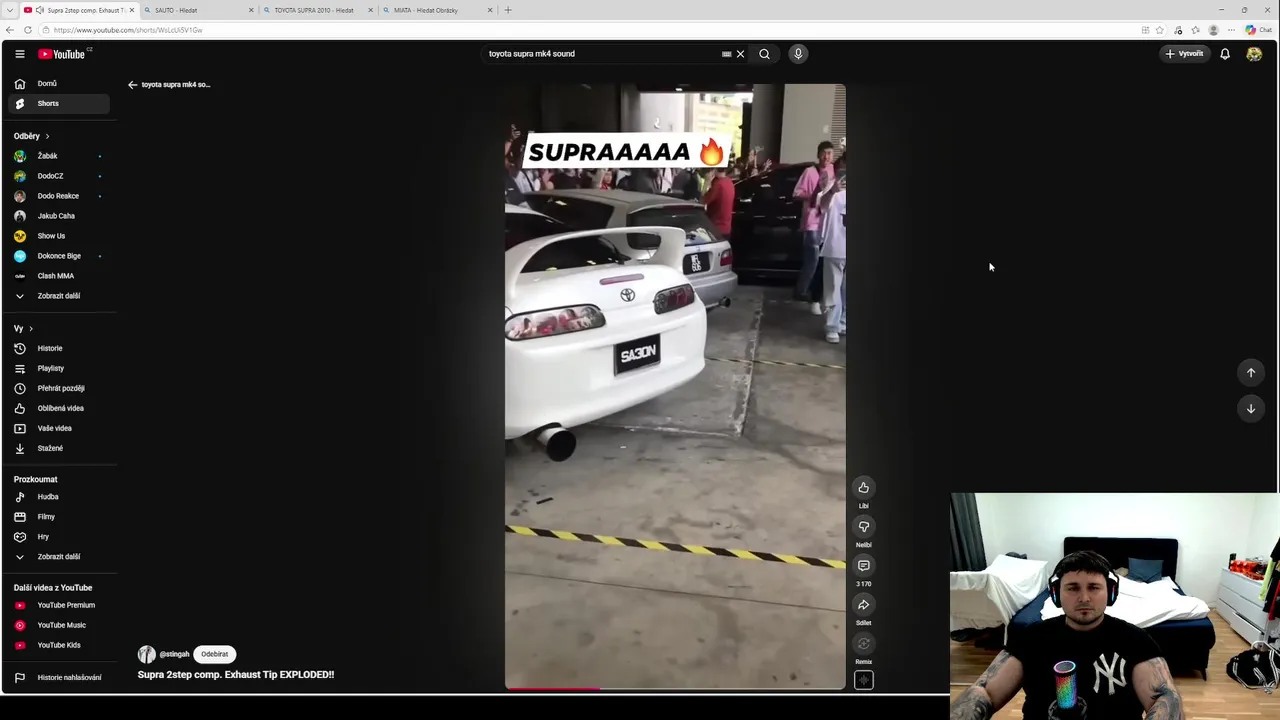Open Filmy in Prozkoumat

[59, 517]
